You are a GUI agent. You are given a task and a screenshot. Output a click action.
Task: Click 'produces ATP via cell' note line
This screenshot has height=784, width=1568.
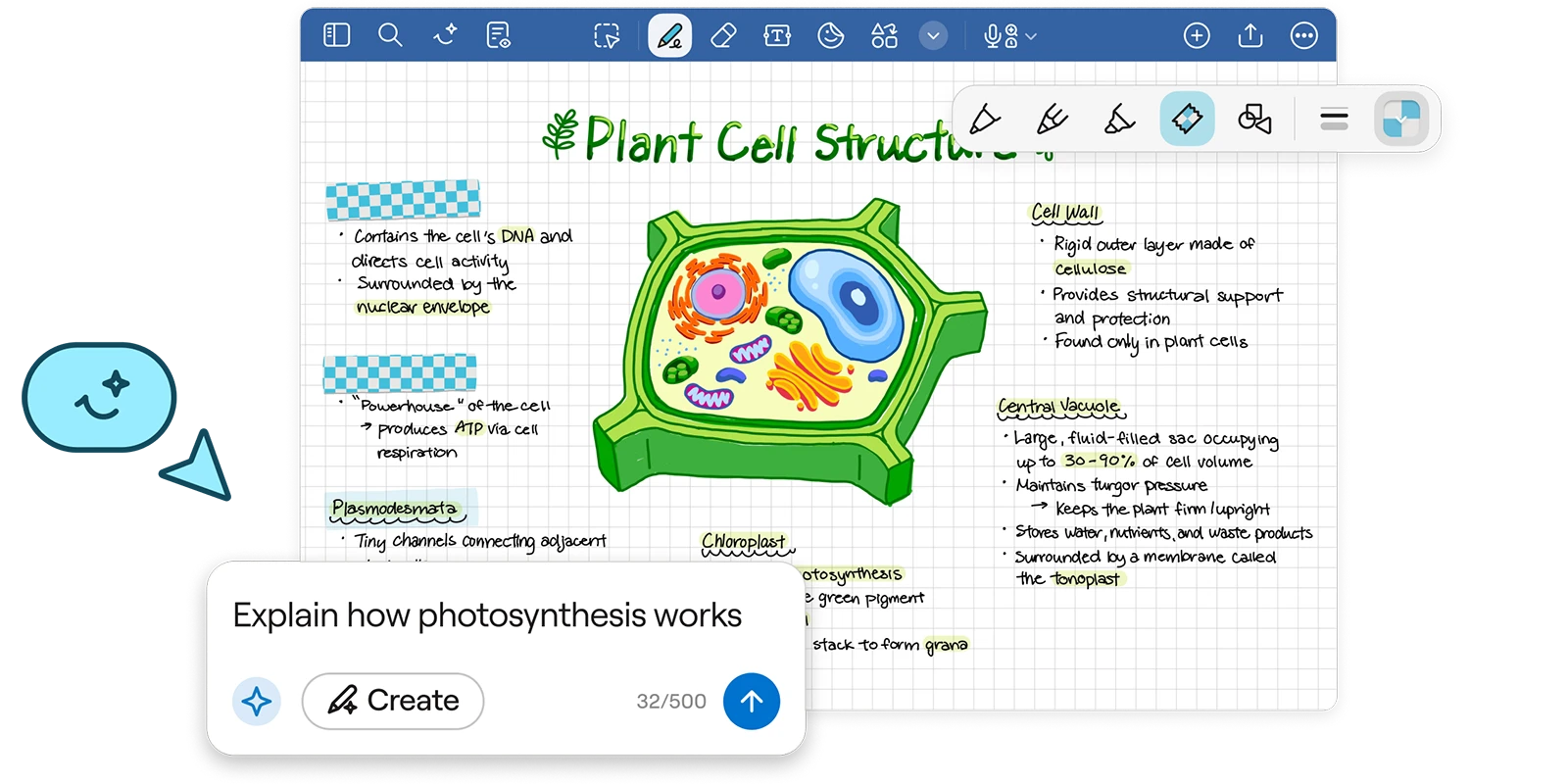458,429
